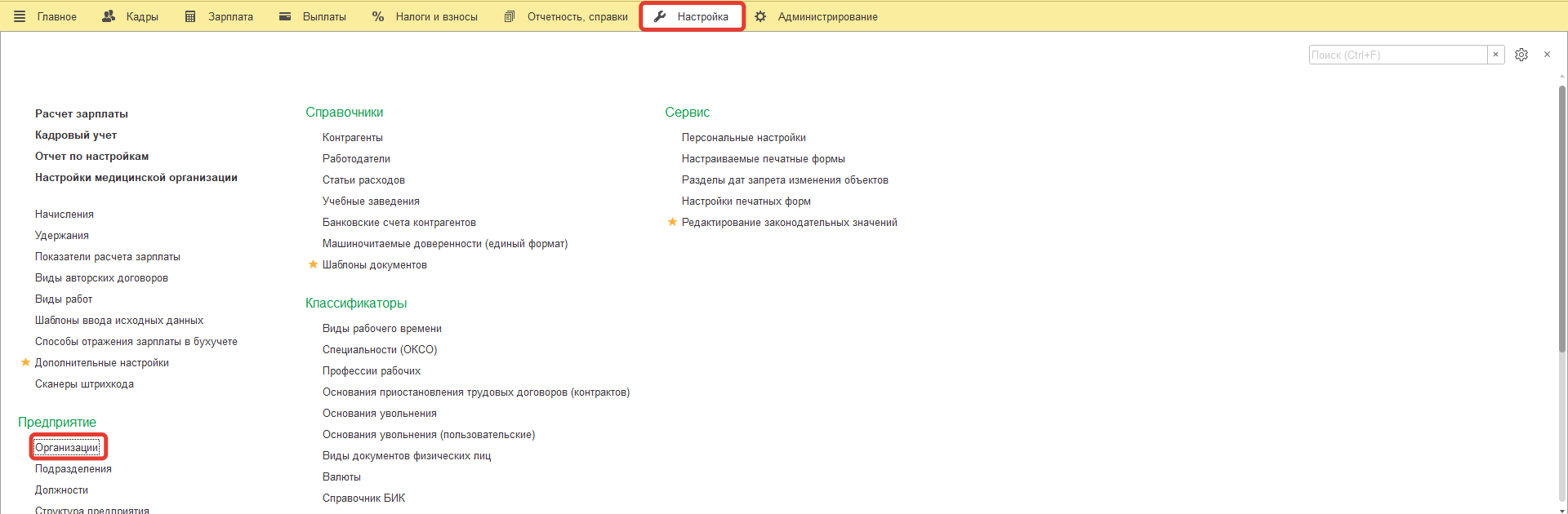This screenshot has width=1568, height=514.
Task: Open the Справочник БИК classifier
Action: (x=363, y=498)
